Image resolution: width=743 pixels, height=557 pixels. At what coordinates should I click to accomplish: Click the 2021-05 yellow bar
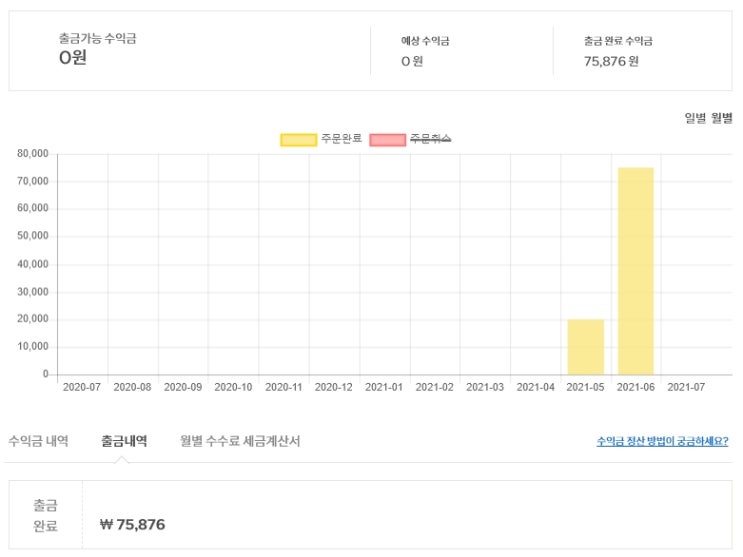(586, 347)
